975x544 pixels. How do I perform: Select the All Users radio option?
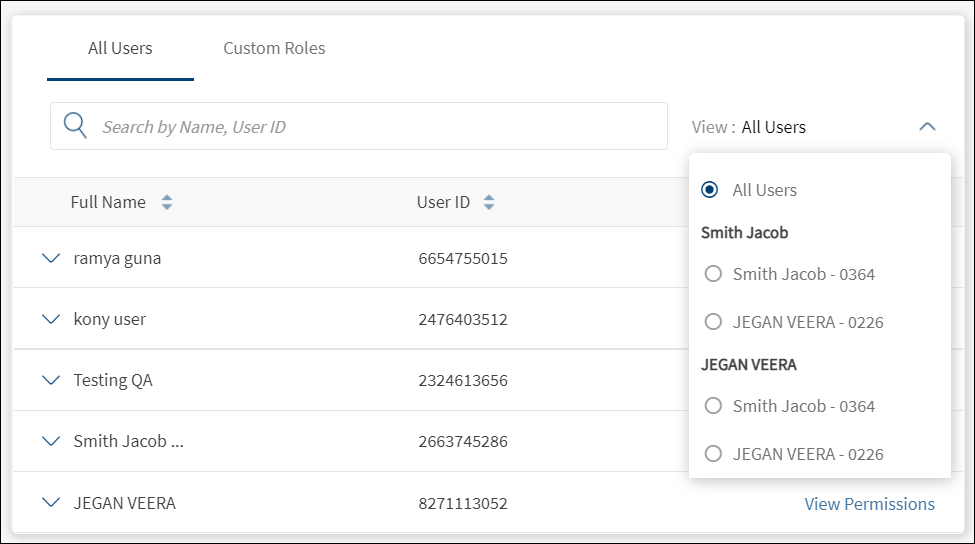(710, 190)
